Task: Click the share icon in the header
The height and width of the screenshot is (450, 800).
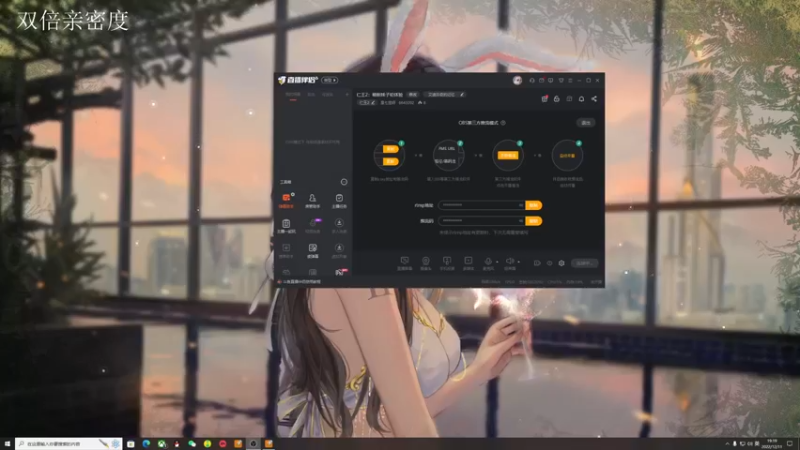Action: click(x=594, y=98)
